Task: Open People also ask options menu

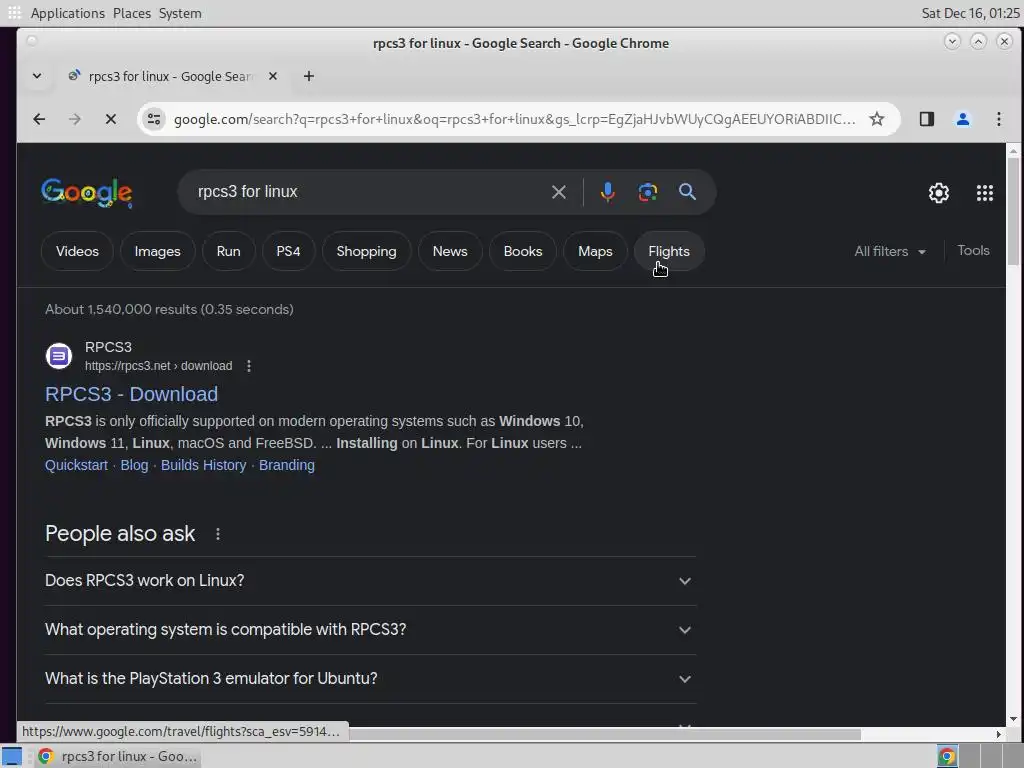Action: 217,534
